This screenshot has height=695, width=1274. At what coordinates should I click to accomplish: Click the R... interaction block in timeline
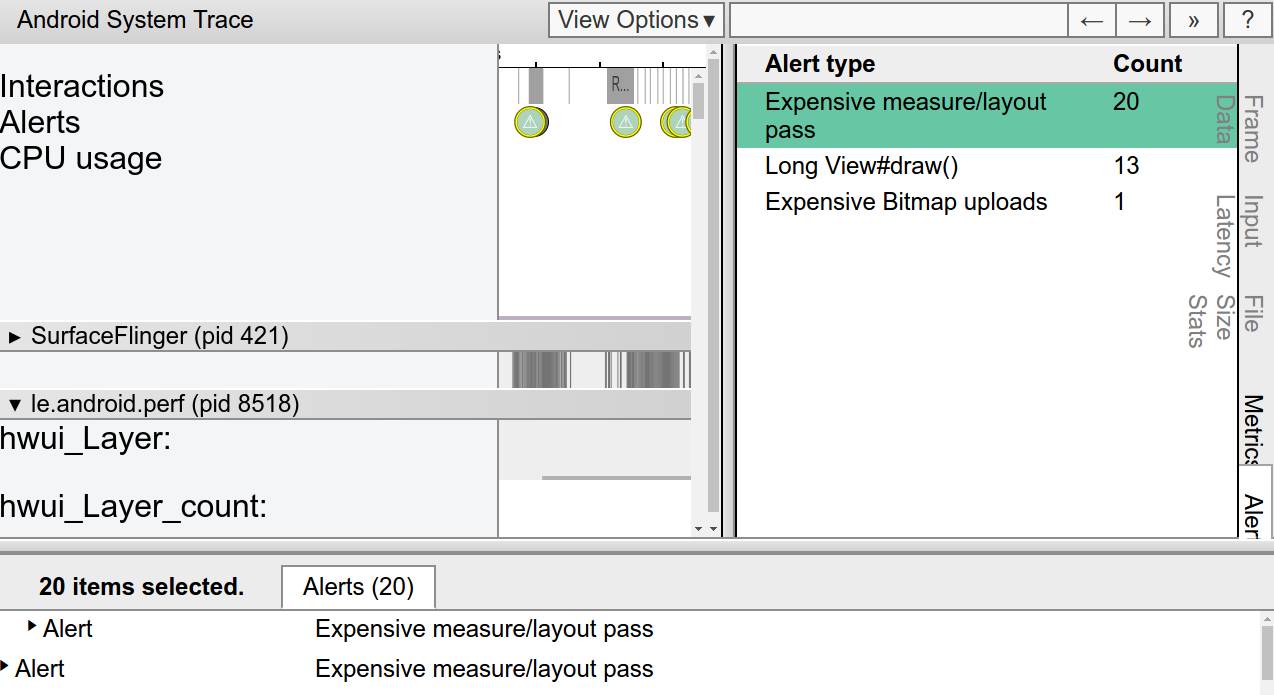(x=621, y=85)
